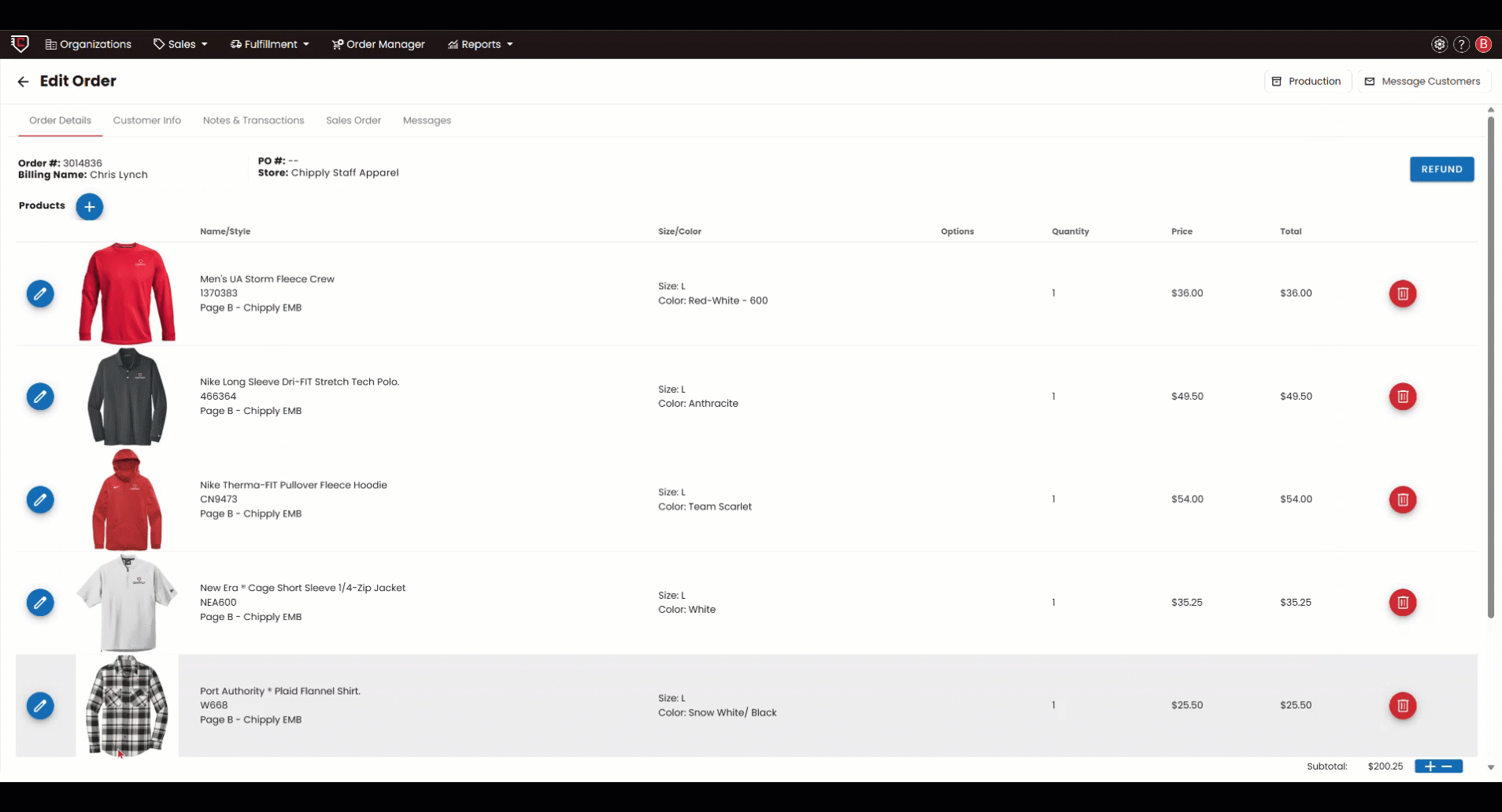The width and height of the screenshot is (1502, 812).
Task: Edit the Men's UA Storm Fleece Crew product
Action: pos(40,293)
